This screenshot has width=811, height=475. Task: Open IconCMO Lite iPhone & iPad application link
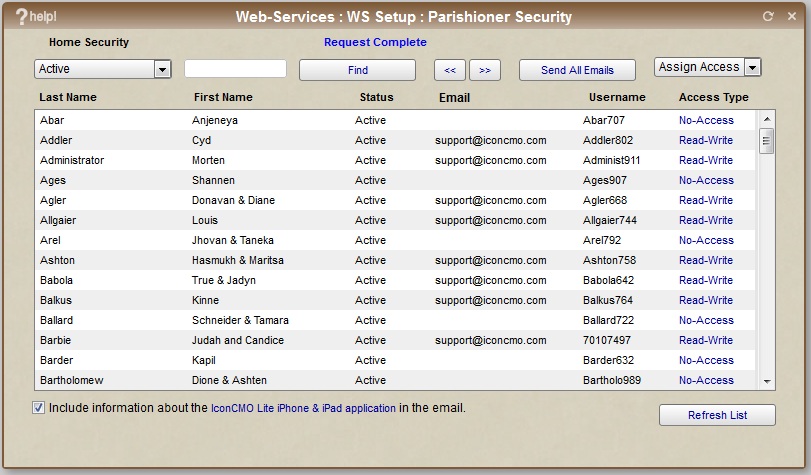pyautogui.click(x=303, y=408)
